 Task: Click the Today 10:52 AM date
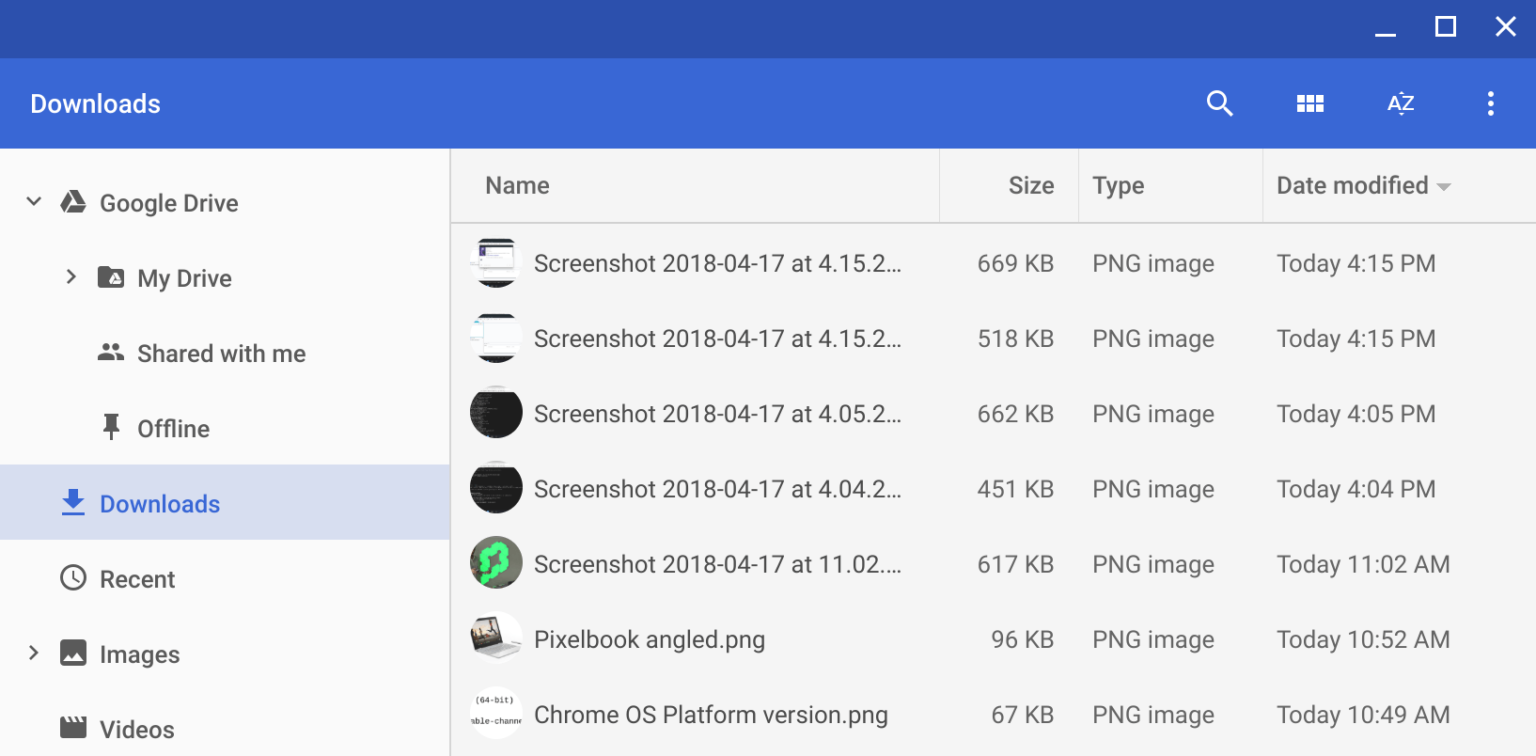pyautogui.click(x=1363, y=639)
